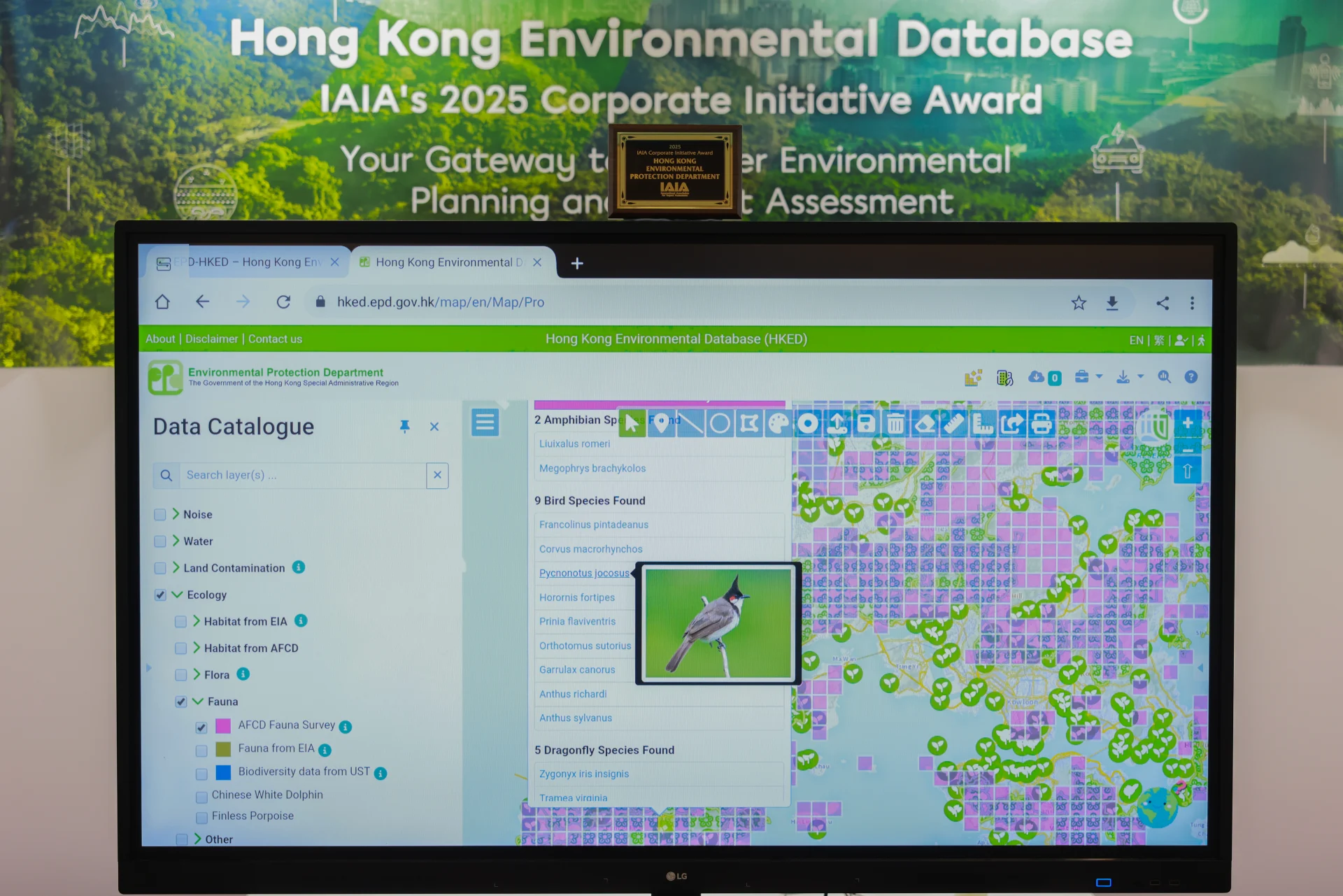
Task: Open the color palette tool
Action: click(x=779, y=423)
